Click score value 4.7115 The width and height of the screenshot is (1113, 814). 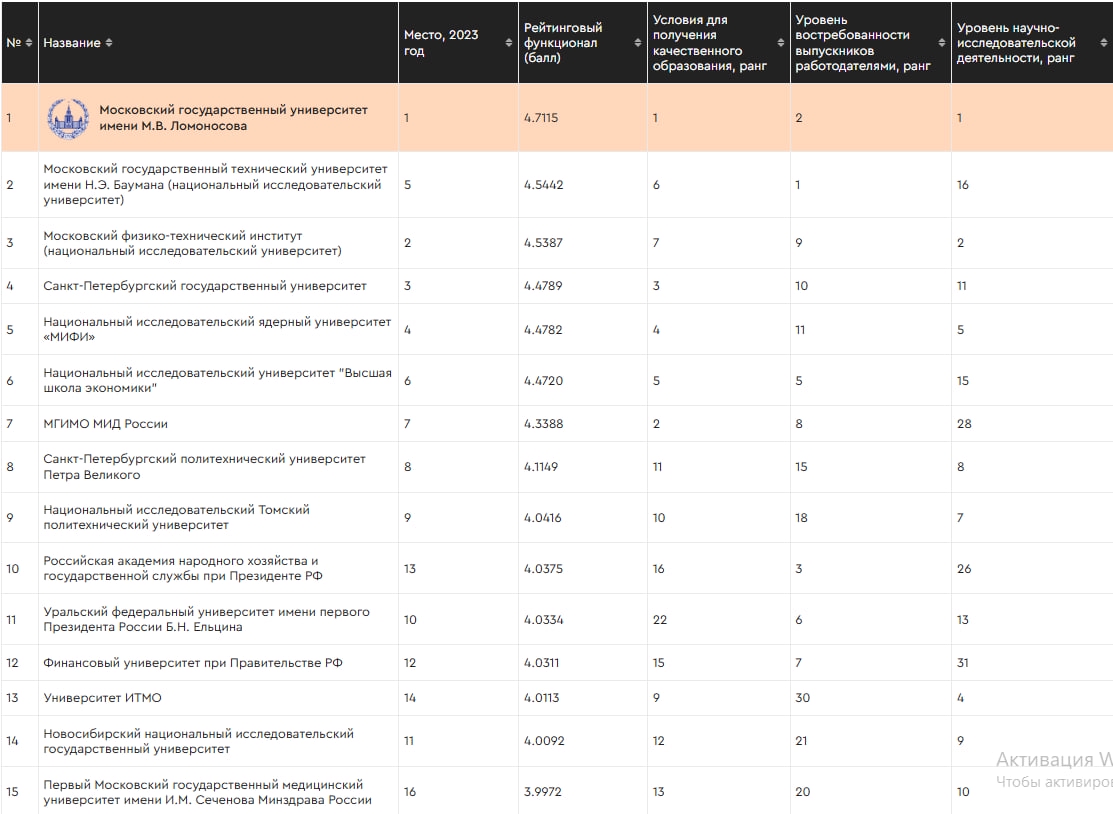pos(541,118)
